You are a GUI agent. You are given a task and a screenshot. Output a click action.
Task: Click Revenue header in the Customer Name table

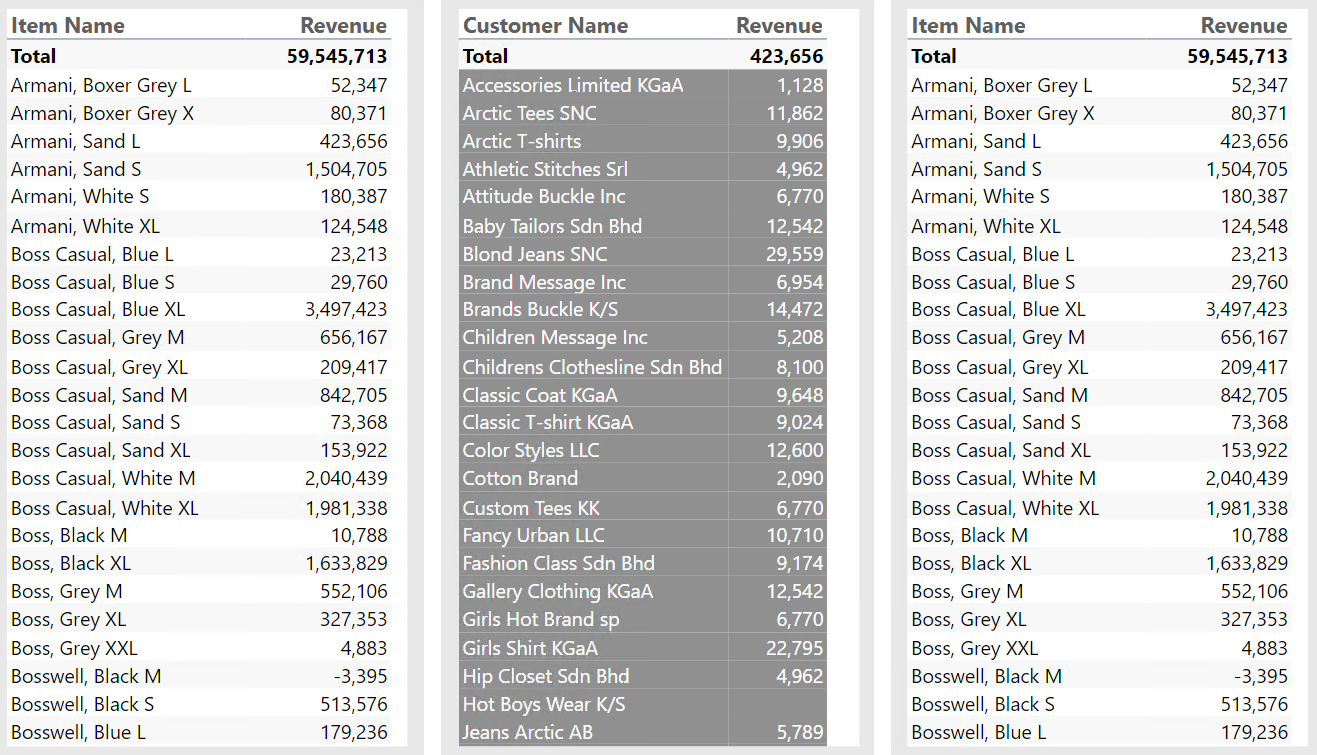[779, 26]
